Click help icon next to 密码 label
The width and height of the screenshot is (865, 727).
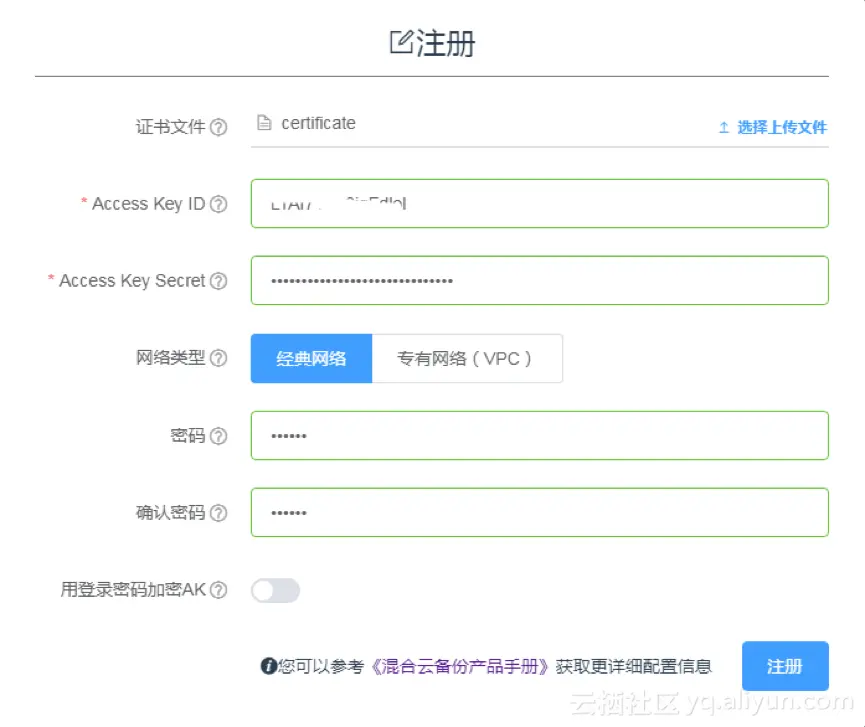point(218,436)
